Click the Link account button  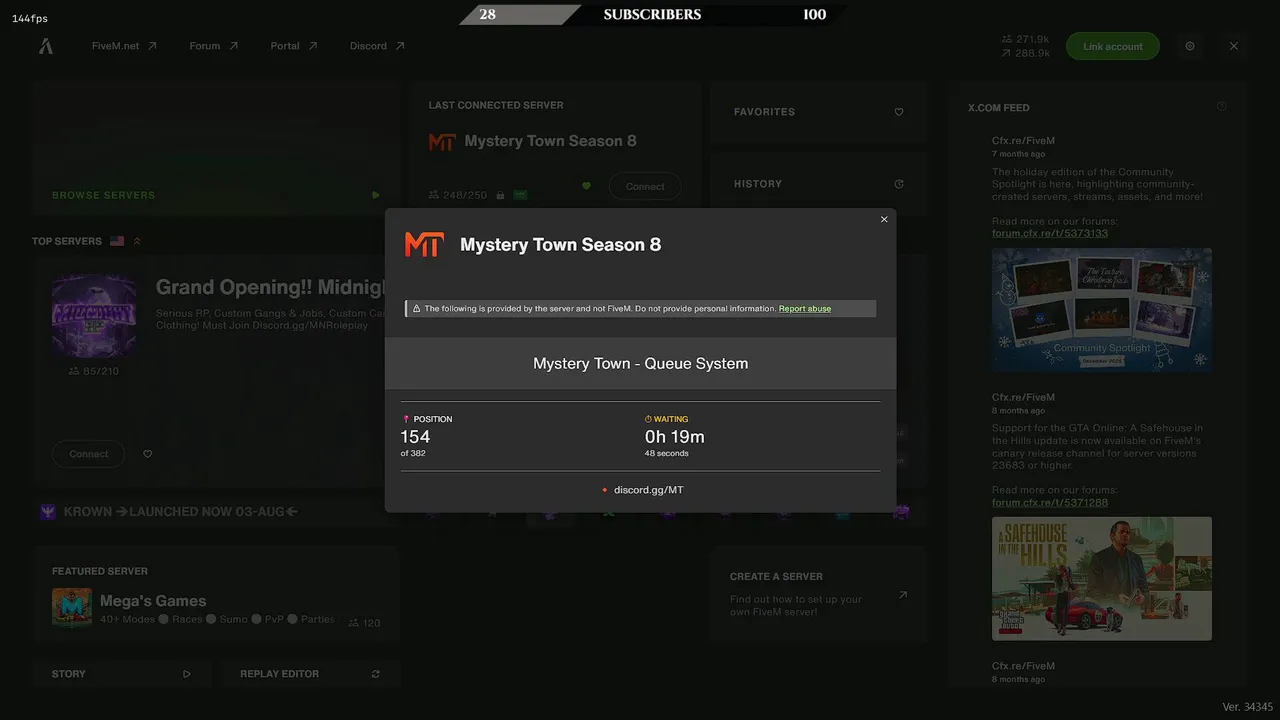[x=1112, y=46]
